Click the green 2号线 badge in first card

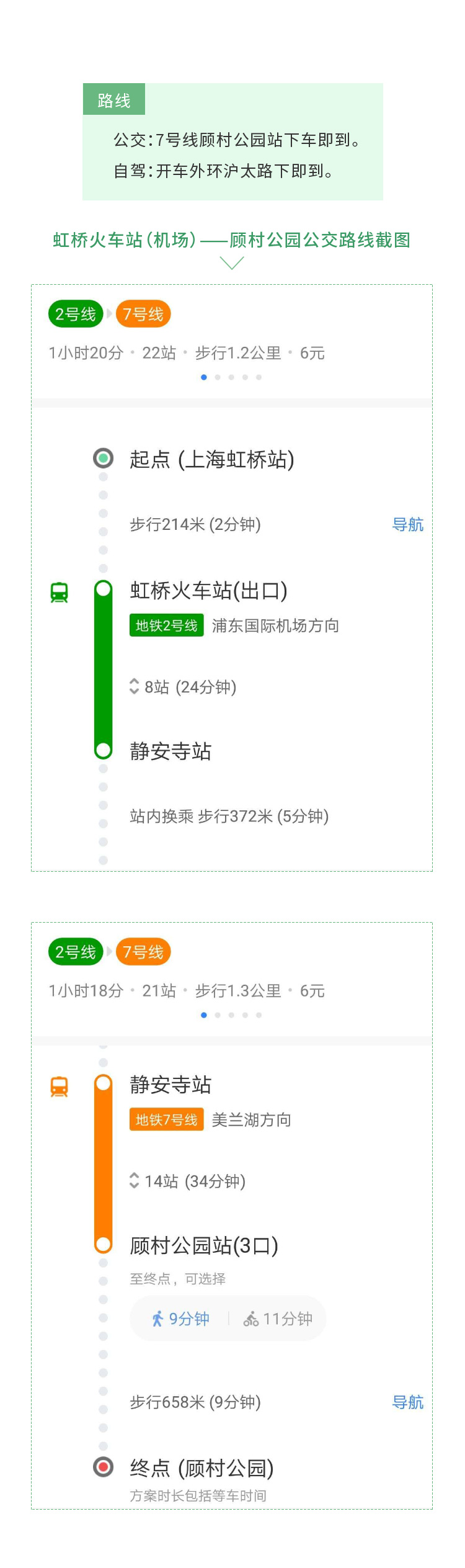coord(76,314)
